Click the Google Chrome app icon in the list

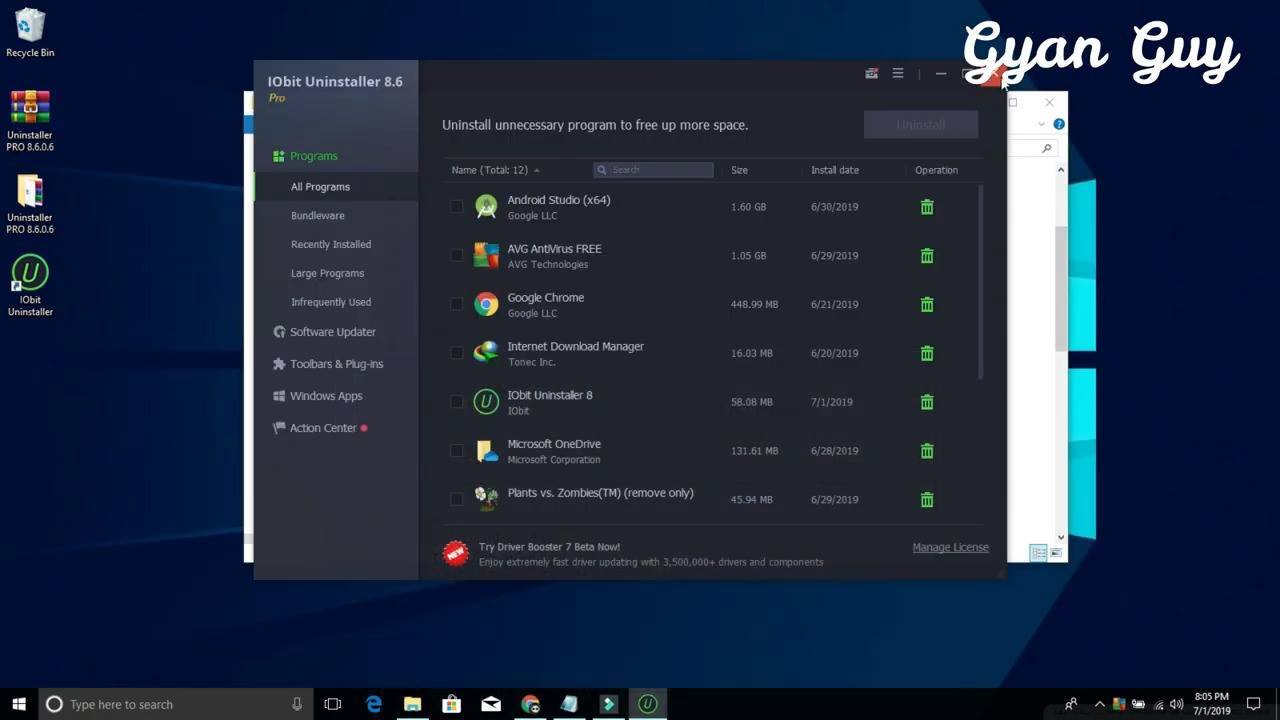[x=486, y=304]
